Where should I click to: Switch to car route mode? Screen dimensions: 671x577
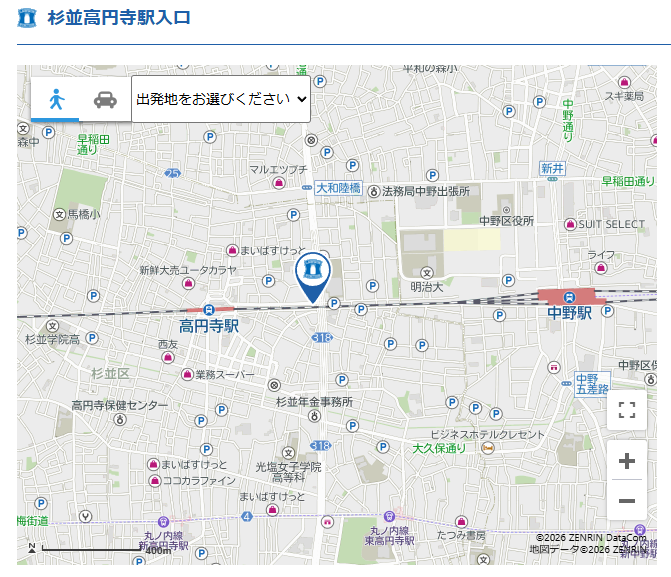pyautogui.click(x=105, y=100)
